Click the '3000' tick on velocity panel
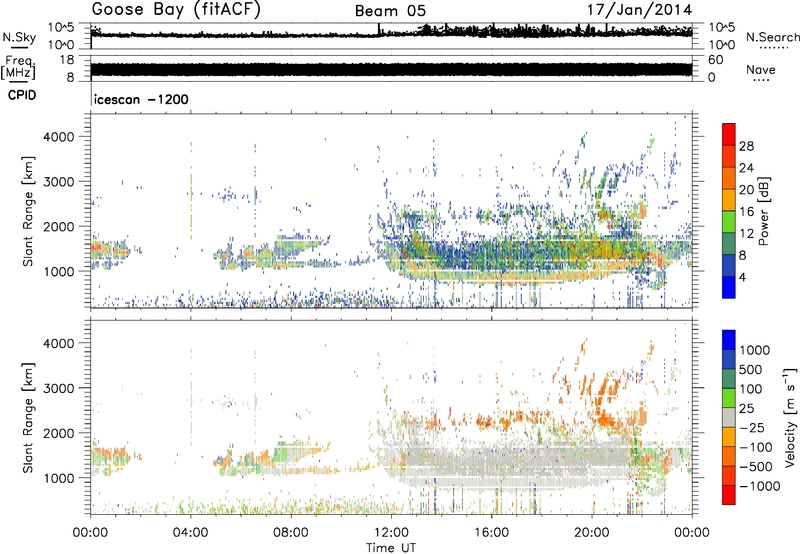This screenshot has height=554, width=800. tap(59, 388)
